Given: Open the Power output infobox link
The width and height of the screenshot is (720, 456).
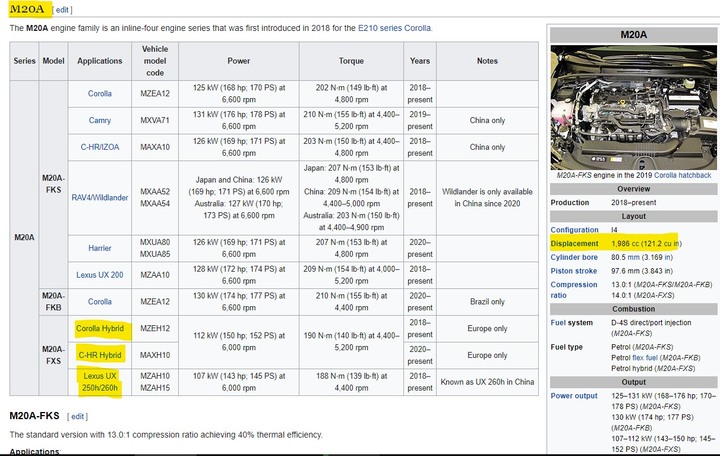Looking at the screenshot, I should tap(574, 396).
